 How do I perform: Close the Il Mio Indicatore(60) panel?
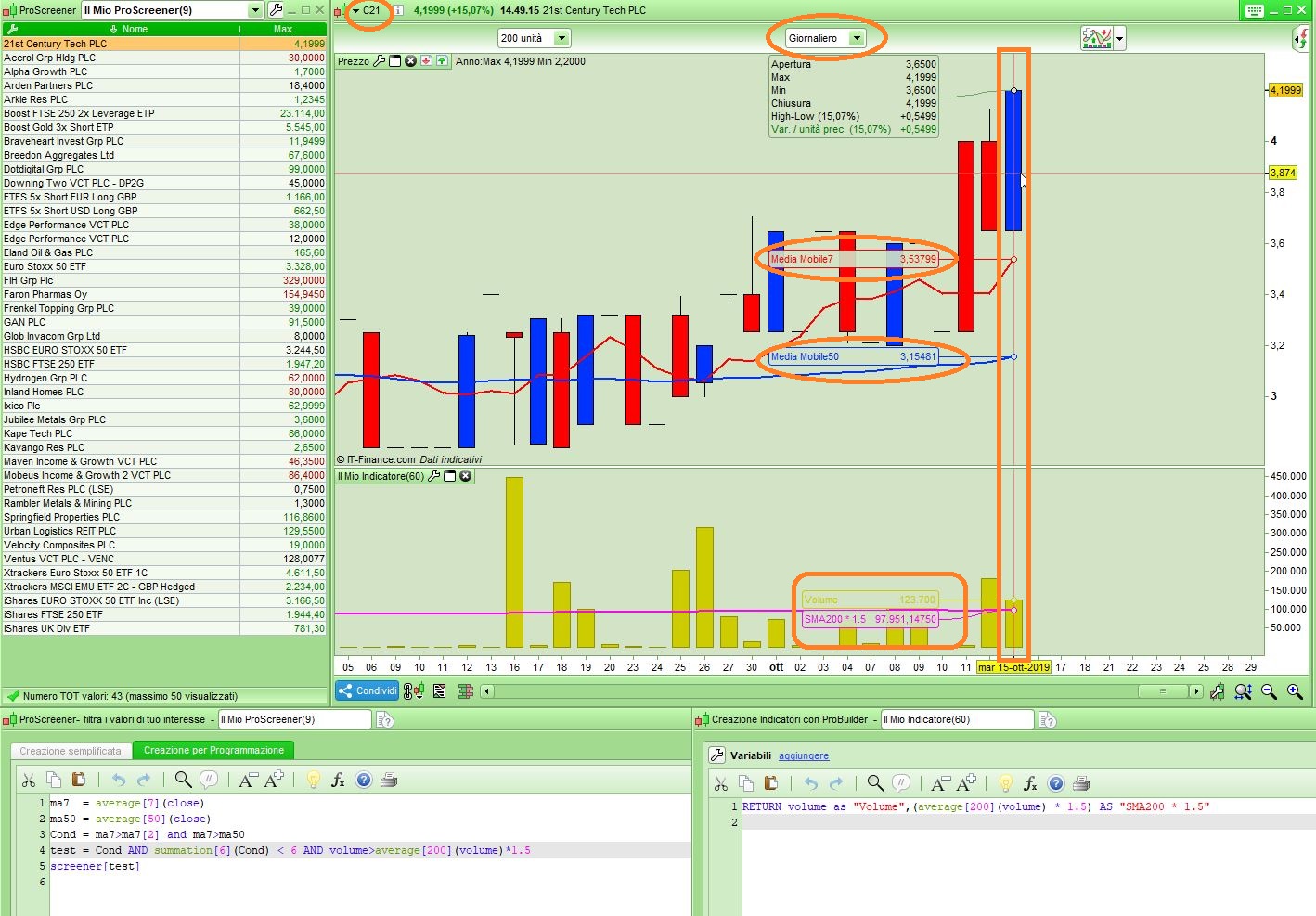coord(466,476)
